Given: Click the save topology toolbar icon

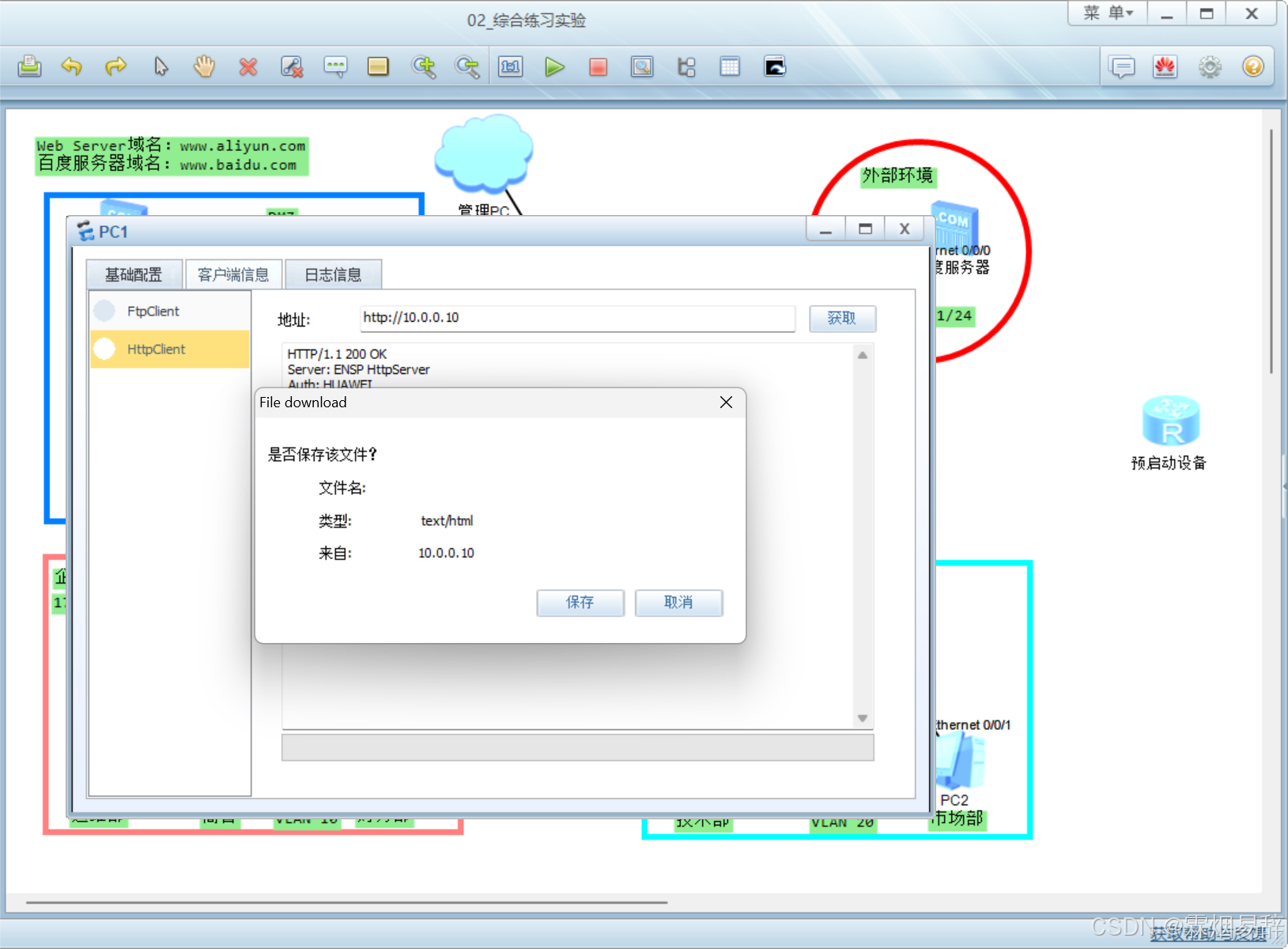Looking at the screenshot, I should (x=29, y=66).
